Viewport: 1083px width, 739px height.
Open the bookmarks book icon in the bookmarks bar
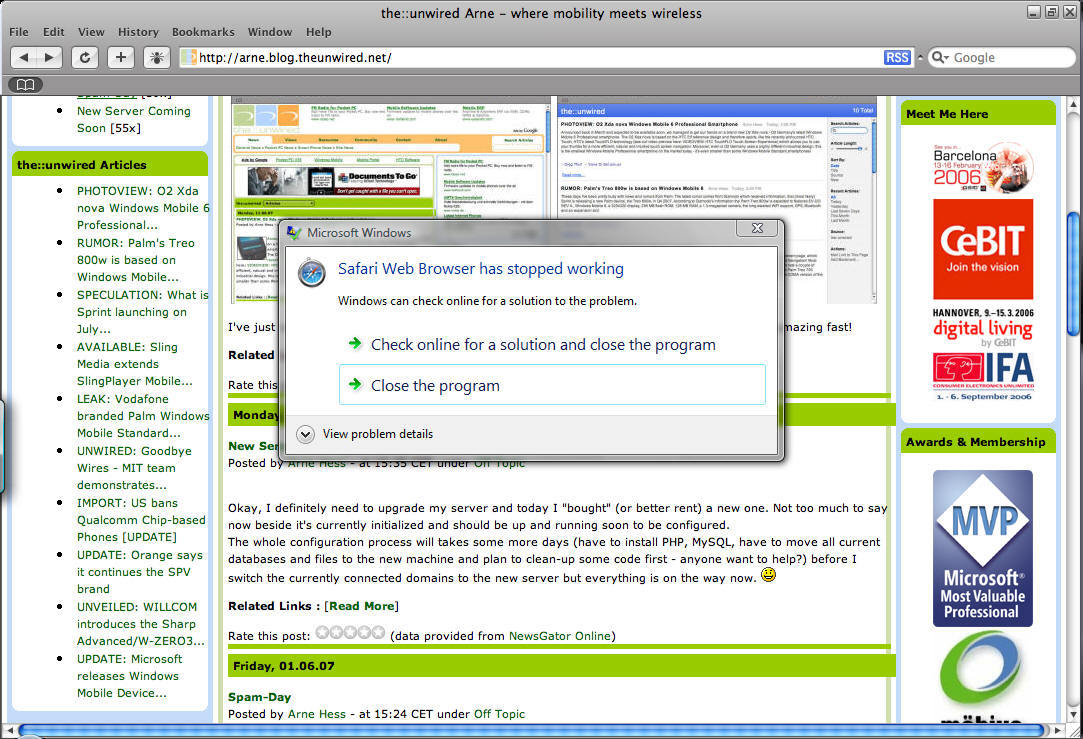[x=25, y=84]
